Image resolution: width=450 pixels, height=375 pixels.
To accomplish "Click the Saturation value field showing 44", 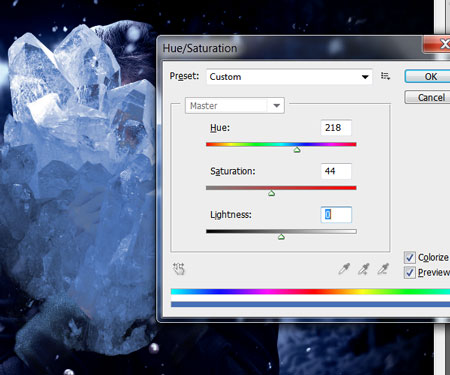I will 336,171.
